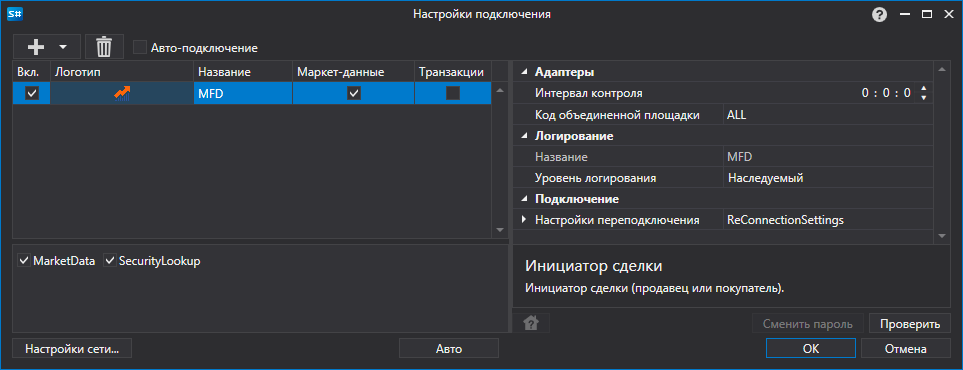
Task: Increase Интервал контроля with up arrow
Action: [x=923, y=90]
